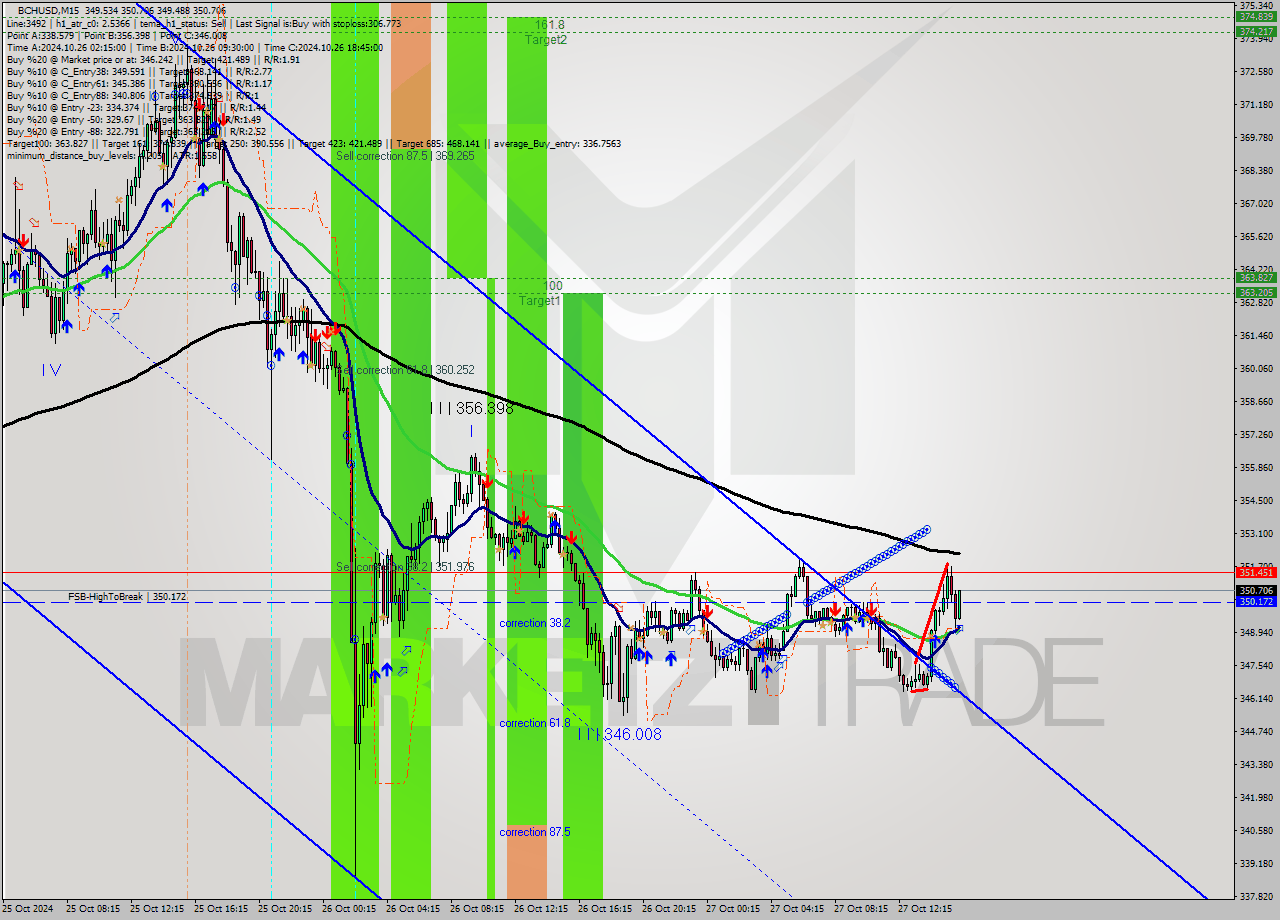Image resolution: width=1280 pixels, height=920 pixels.
Task: Select the '161.8 Target2' label
Action: 547,32
